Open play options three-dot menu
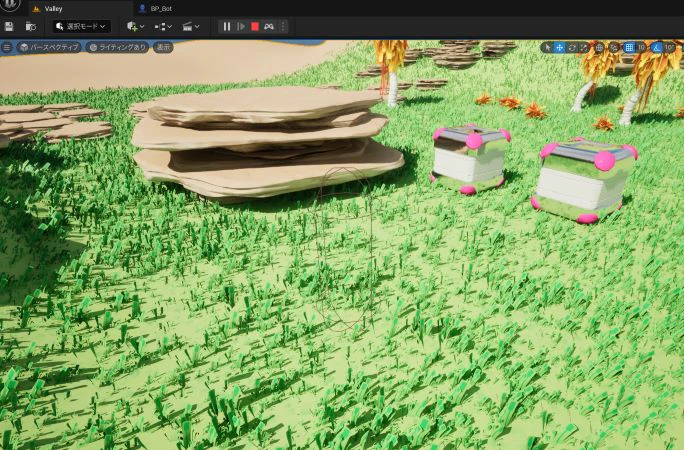This screenshot has width=684, height=450. point(283,27)
